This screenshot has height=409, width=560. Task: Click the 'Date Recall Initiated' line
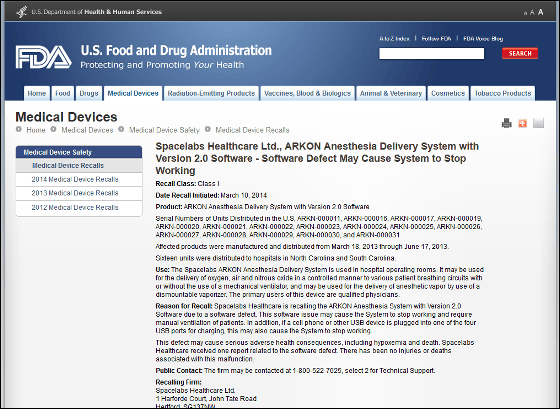[x=211, y=195]
